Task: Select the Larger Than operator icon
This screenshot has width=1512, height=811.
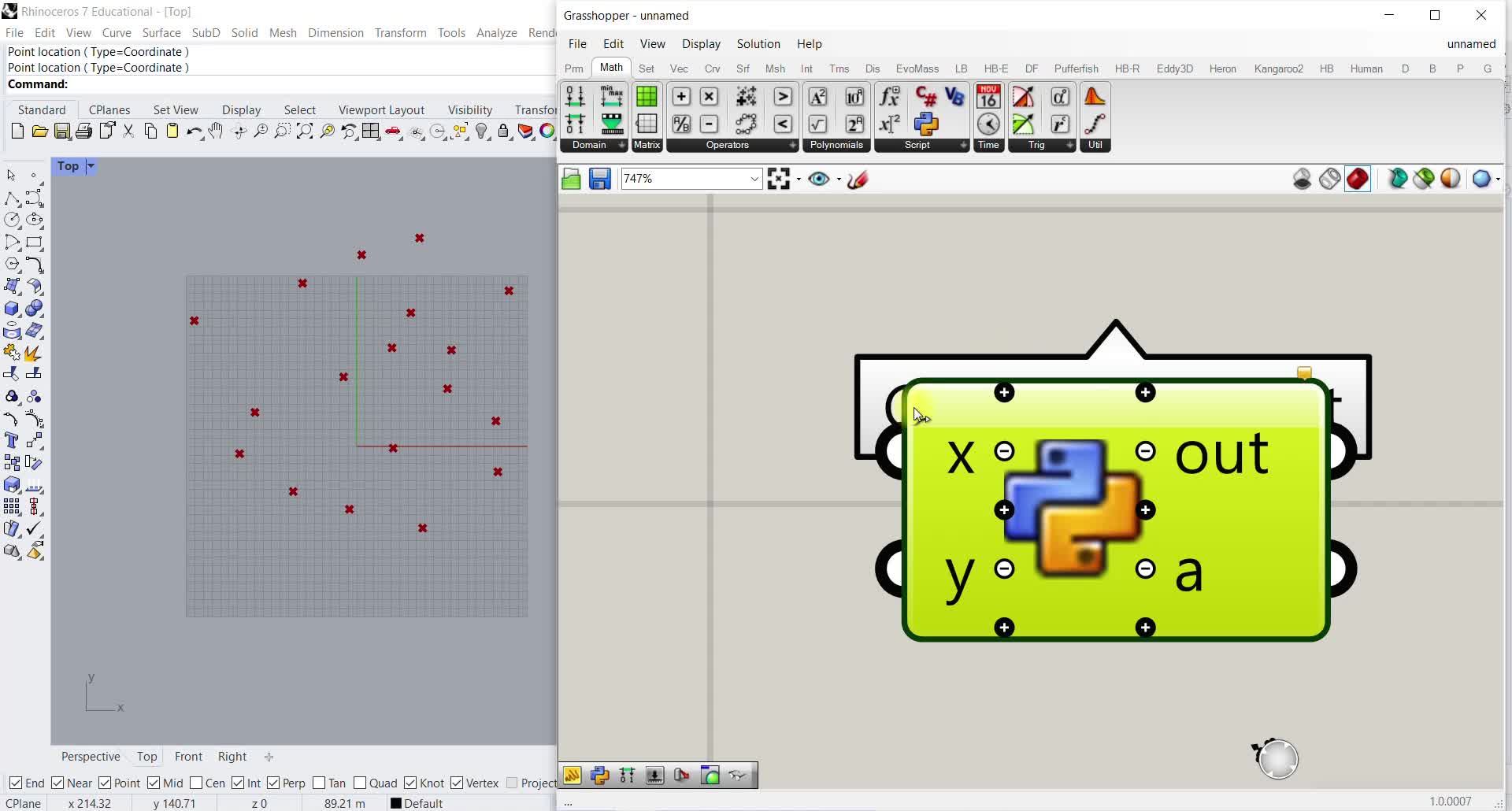Action: tap(783, 97)
